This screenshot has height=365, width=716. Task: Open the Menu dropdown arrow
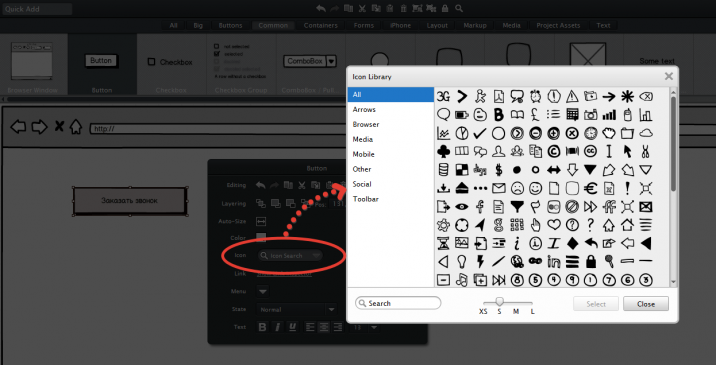point(263,291)
